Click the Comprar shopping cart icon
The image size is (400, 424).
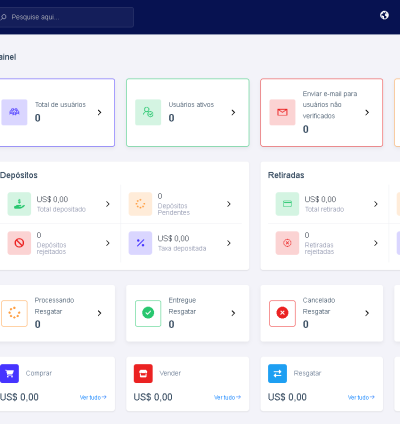(x=9, y=373)
